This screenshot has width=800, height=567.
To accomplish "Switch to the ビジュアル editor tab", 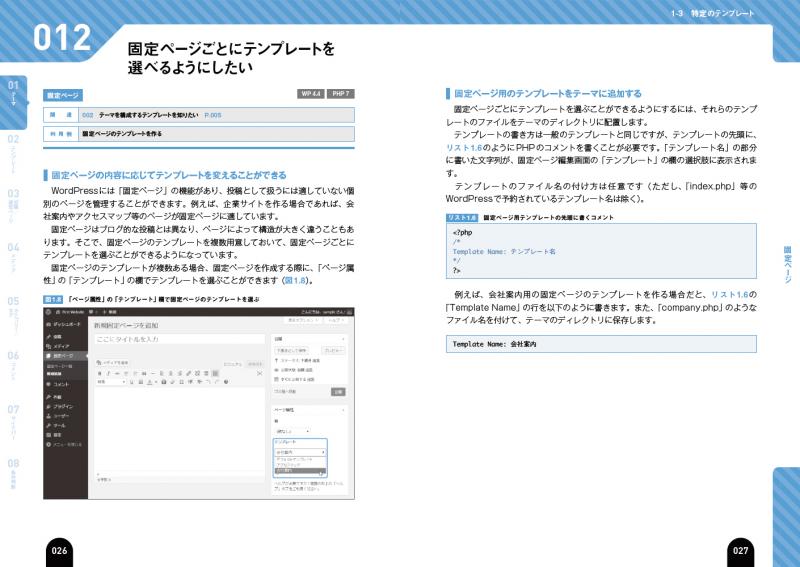I will (233, 364).
